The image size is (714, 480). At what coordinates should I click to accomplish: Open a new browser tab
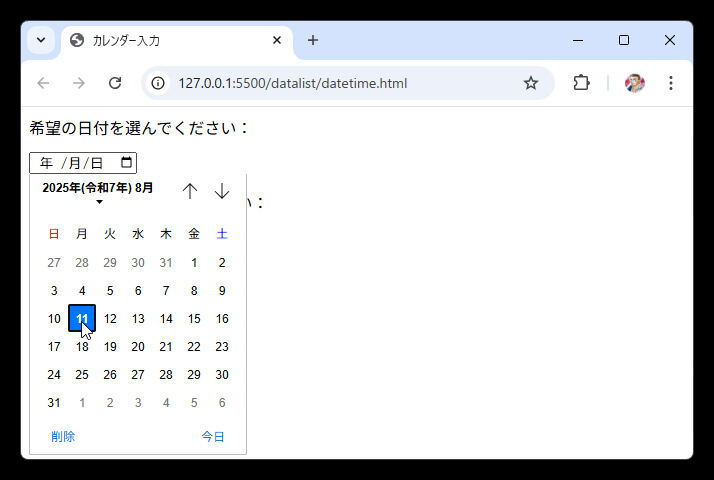[313, 40]
